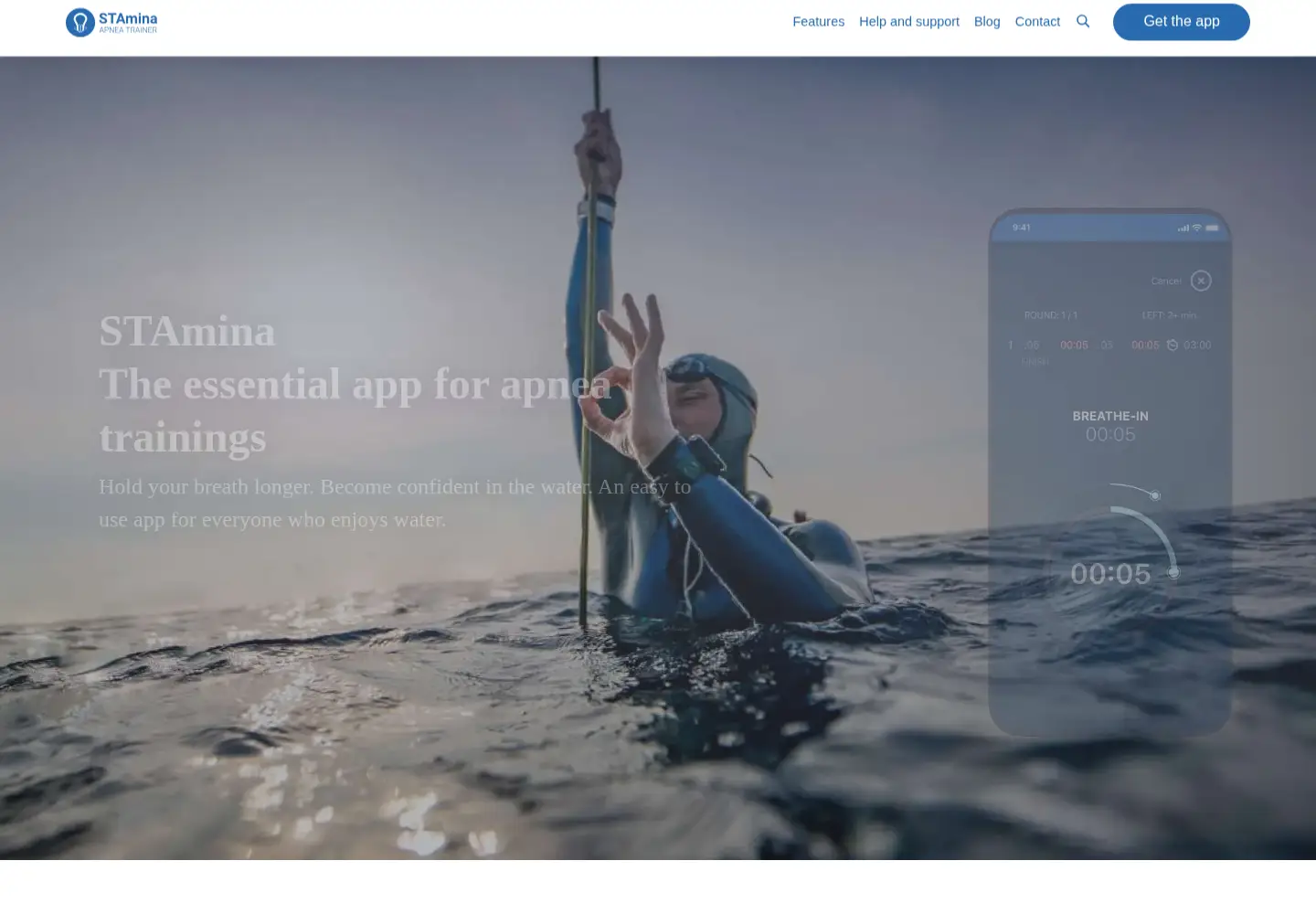This screenshot has width=1316, height=914.
Task: Select Contact in the navigation
Action: pyautogui.click(x=1037, y=21)
